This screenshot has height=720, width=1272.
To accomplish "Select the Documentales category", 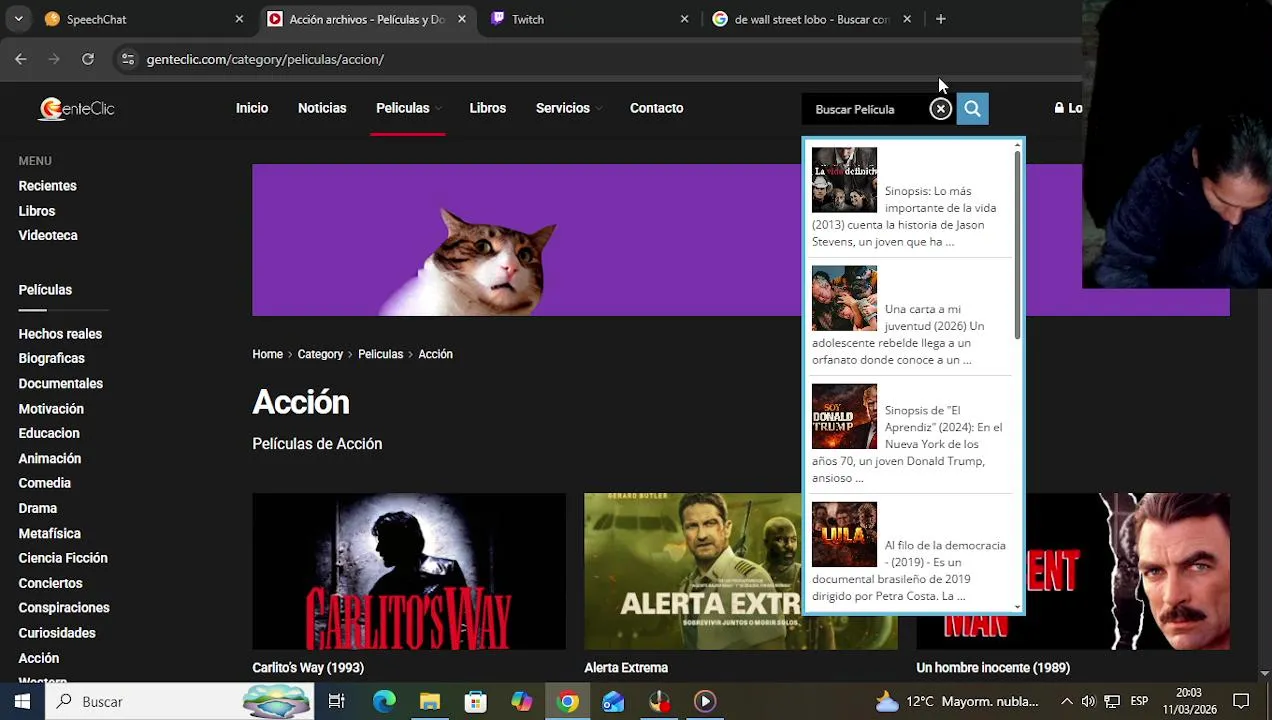I will point(60,384).
